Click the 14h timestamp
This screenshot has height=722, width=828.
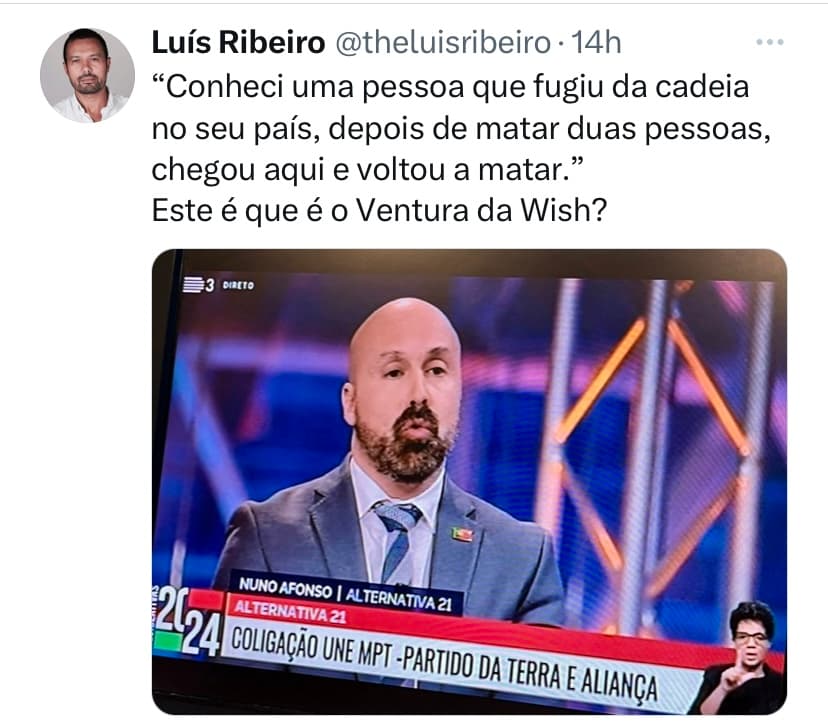(x=597, y=43)
